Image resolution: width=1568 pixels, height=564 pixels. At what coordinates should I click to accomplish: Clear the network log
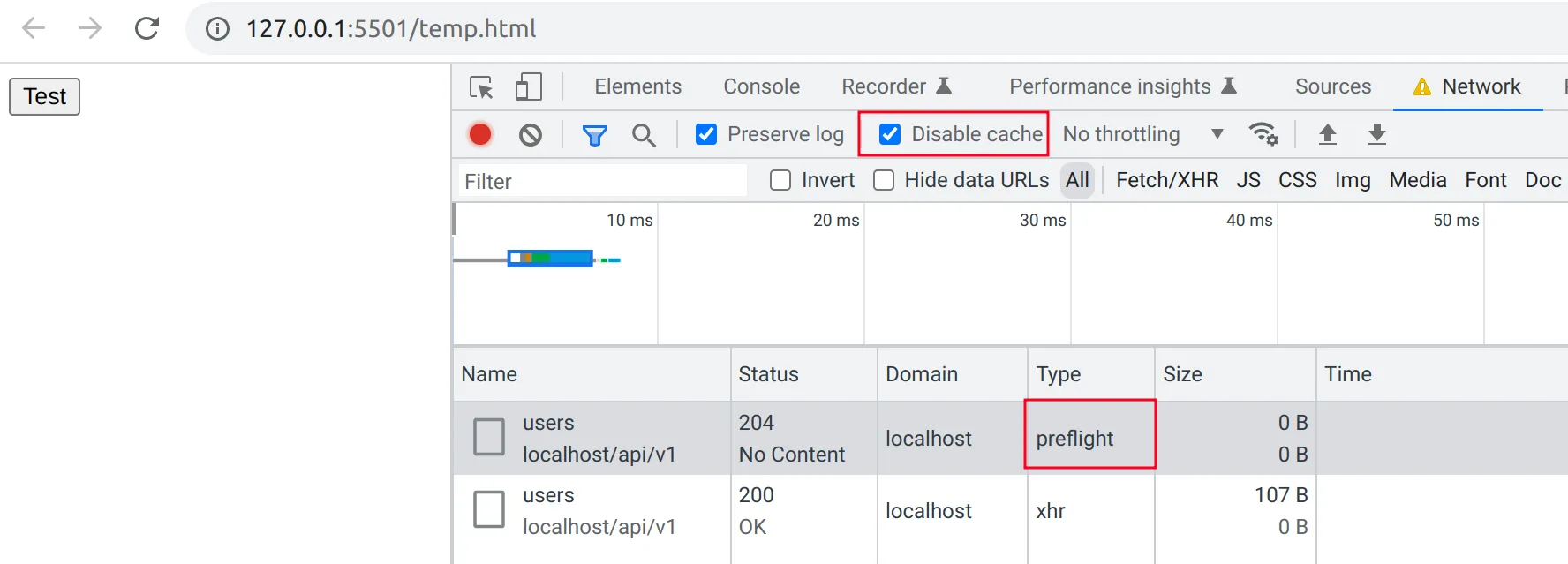531,134
